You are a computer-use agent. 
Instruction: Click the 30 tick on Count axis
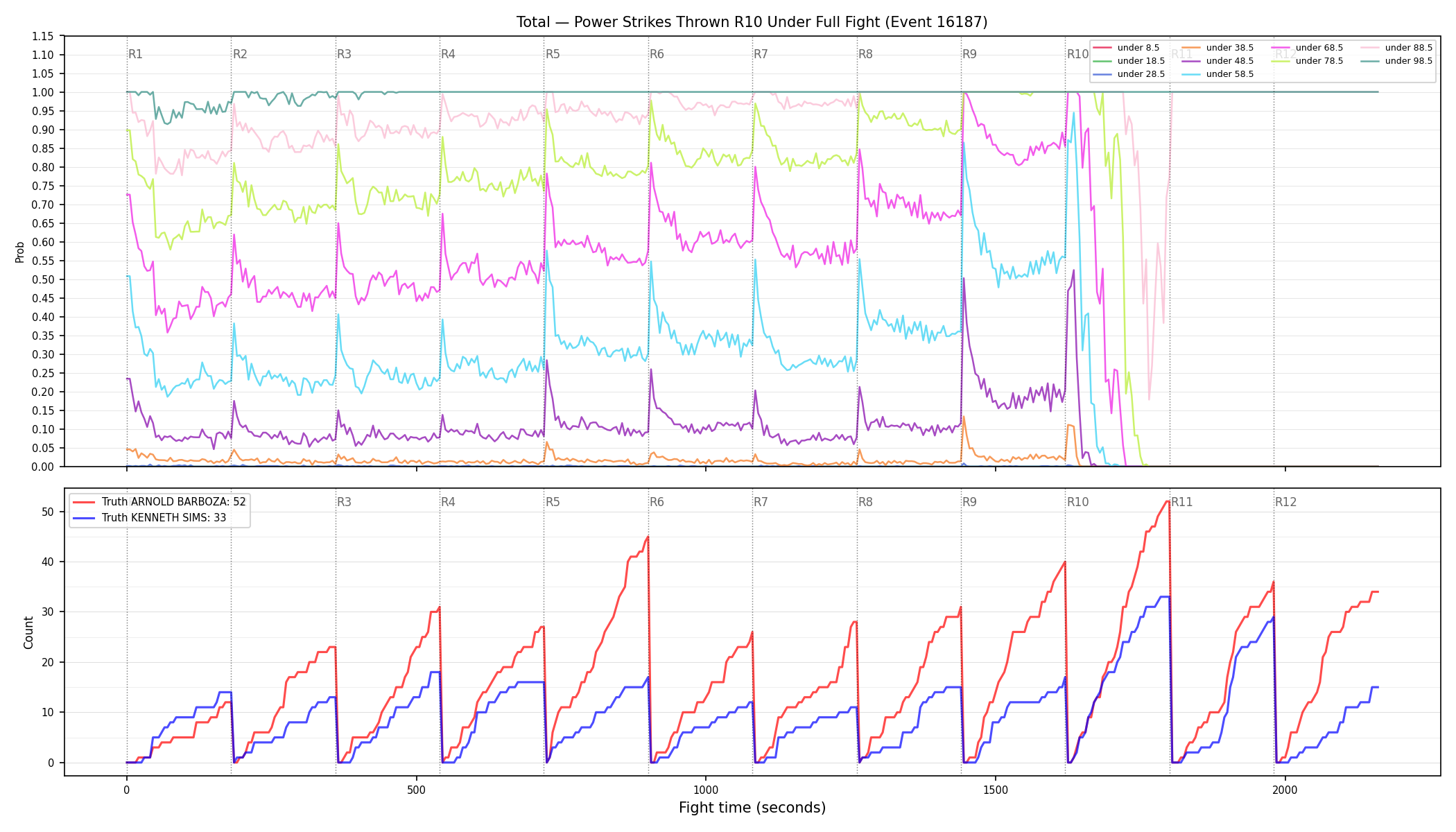(x=48, y=612)
